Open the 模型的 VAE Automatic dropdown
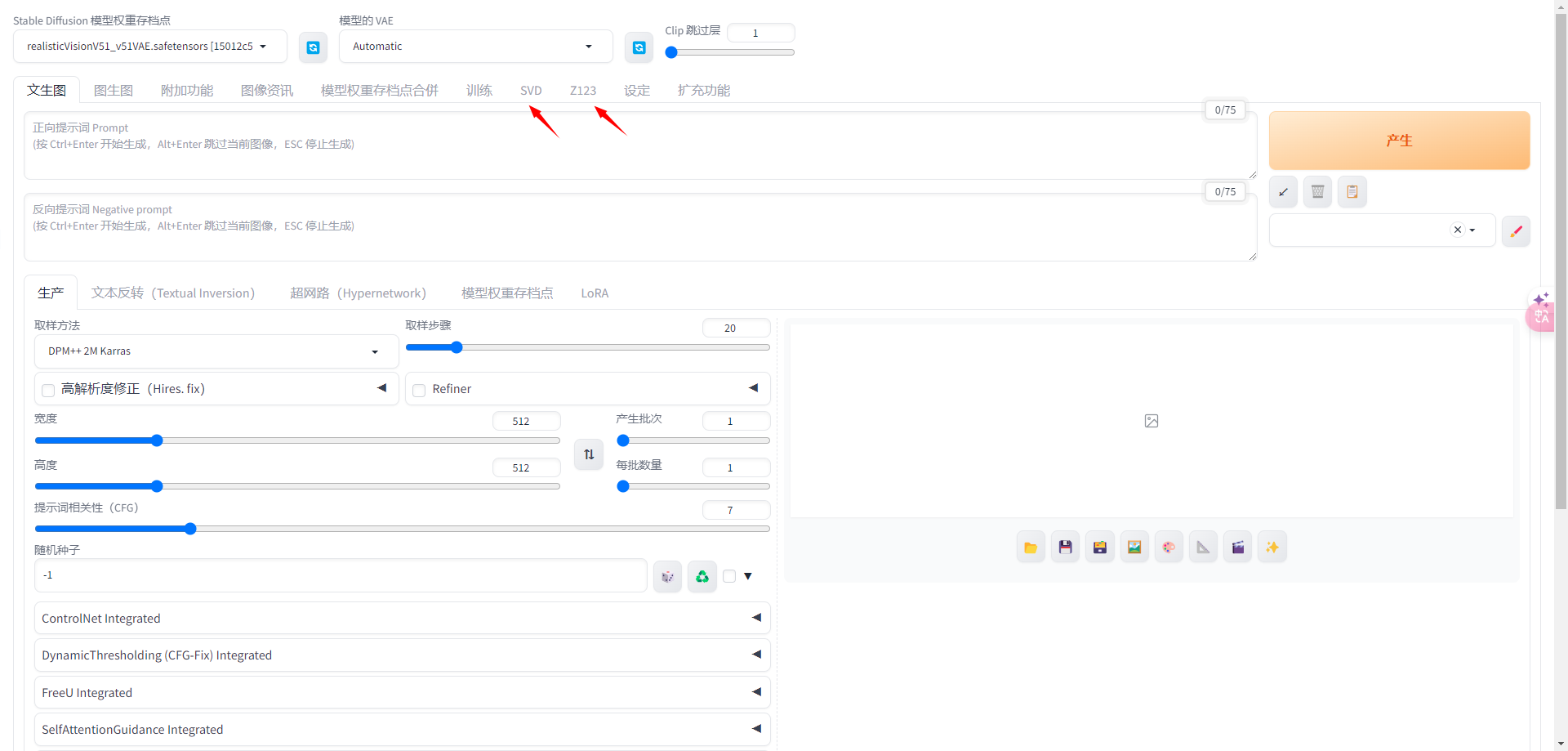The image size is (1568, 751). [x=474, y=47]
